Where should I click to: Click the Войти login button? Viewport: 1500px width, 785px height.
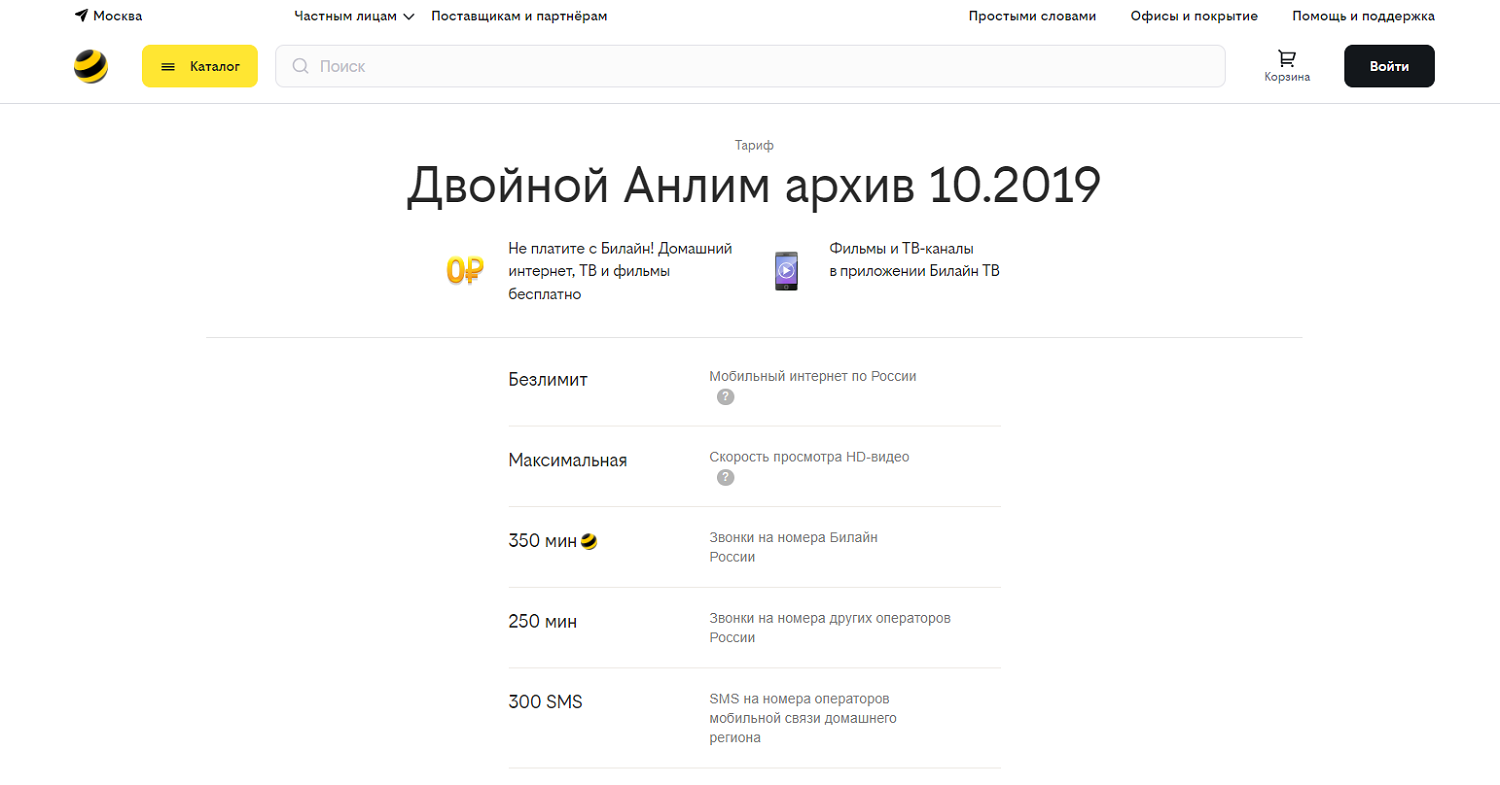[x=1389, y=66]
